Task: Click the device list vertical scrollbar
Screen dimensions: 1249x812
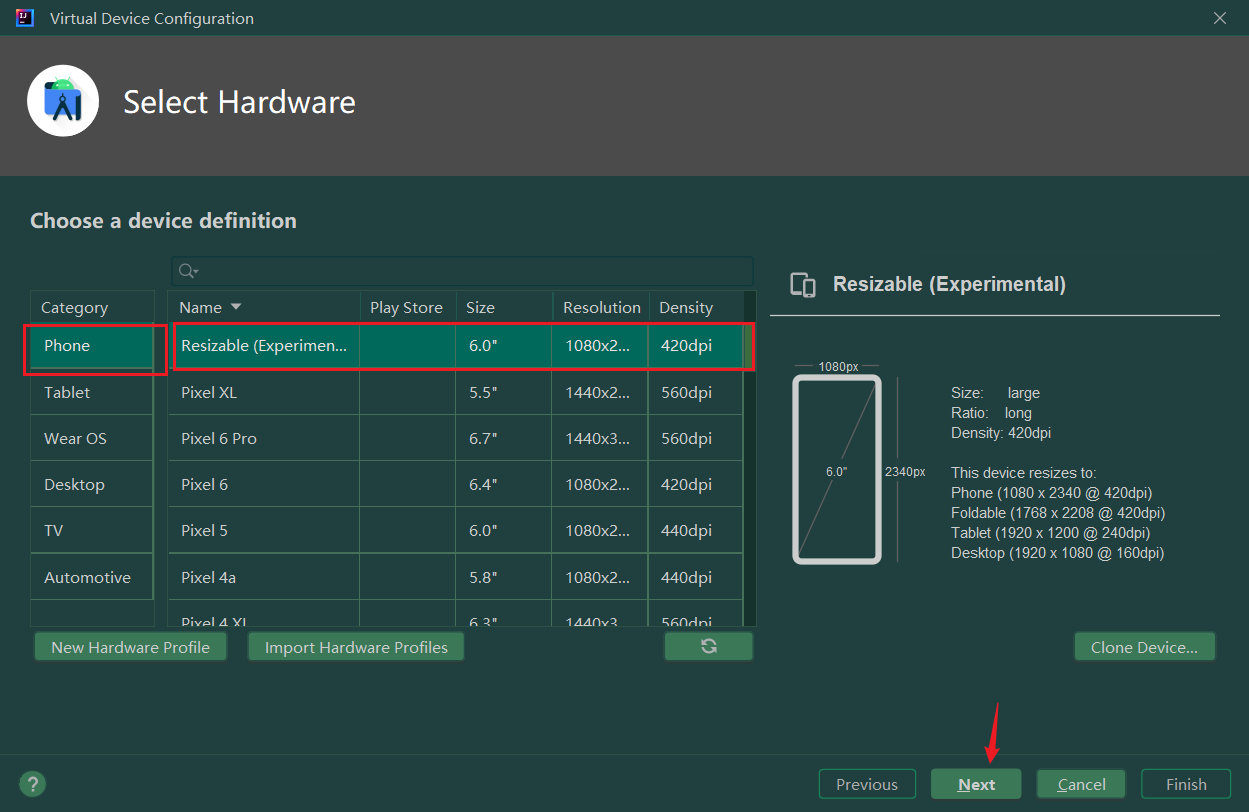Action: point(749,460)
